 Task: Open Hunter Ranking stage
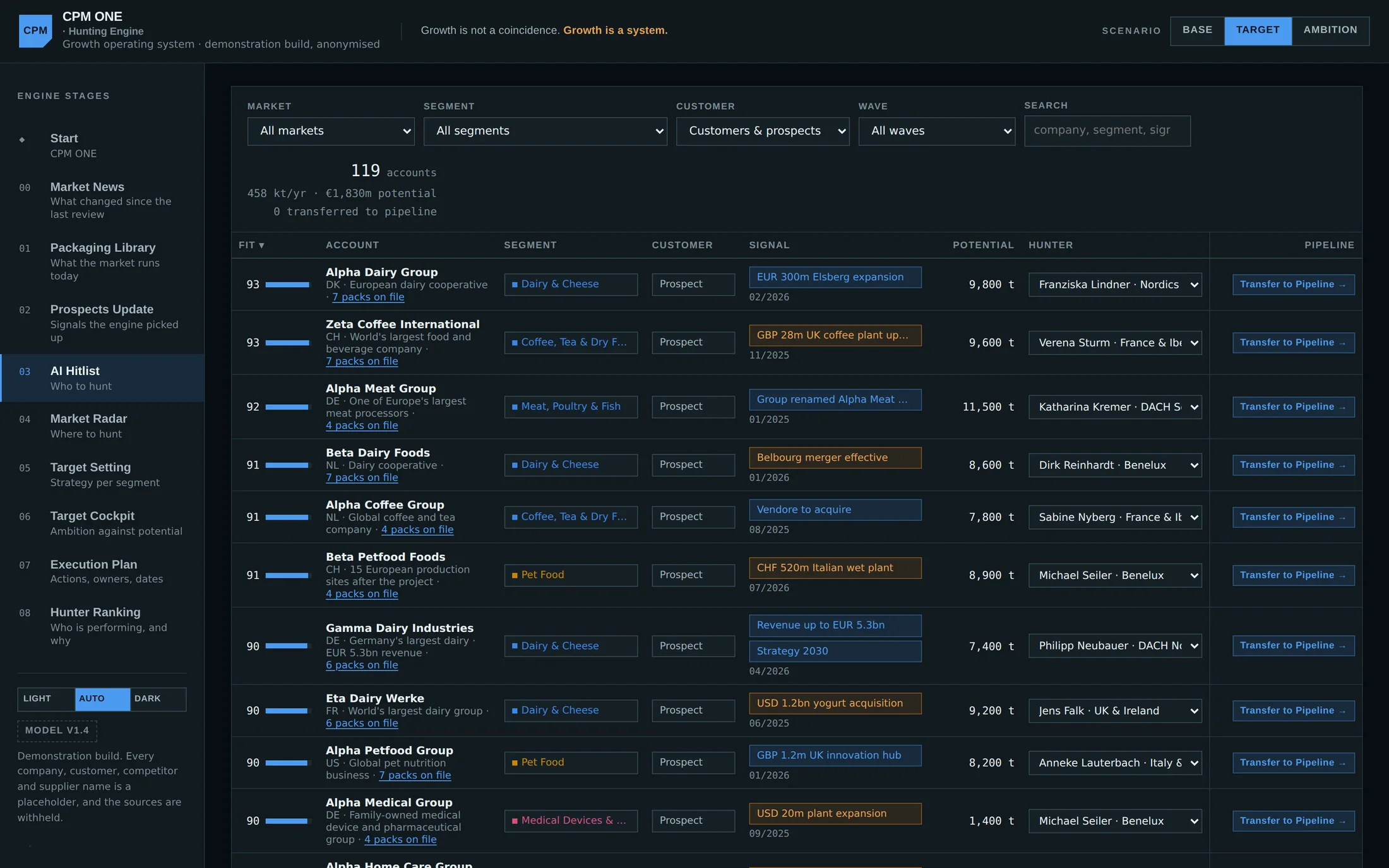pos(102,626)
